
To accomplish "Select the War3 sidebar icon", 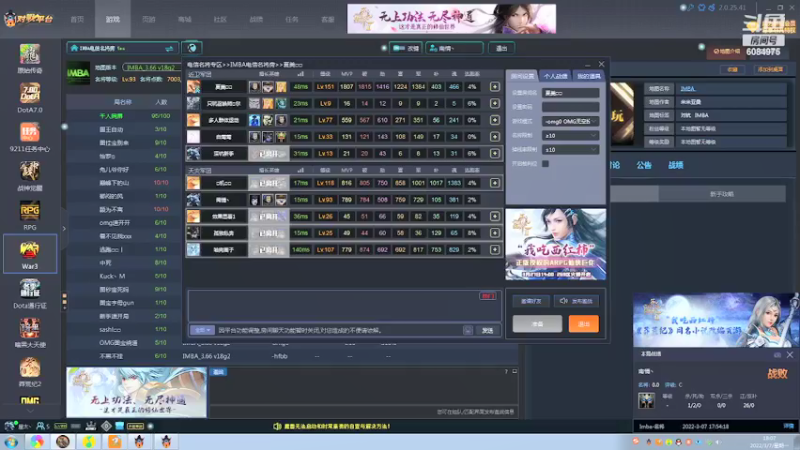I will tap(30, 254).
